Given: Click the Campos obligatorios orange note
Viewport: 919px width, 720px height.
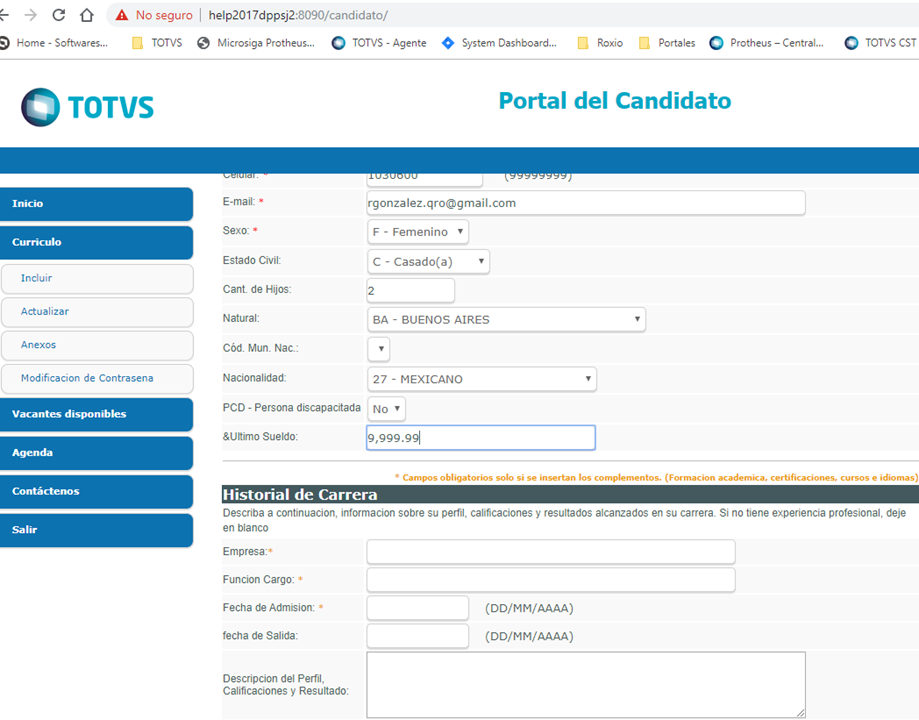Looking at the screenshot, I should pyautogui.click(x=656, y=478).
